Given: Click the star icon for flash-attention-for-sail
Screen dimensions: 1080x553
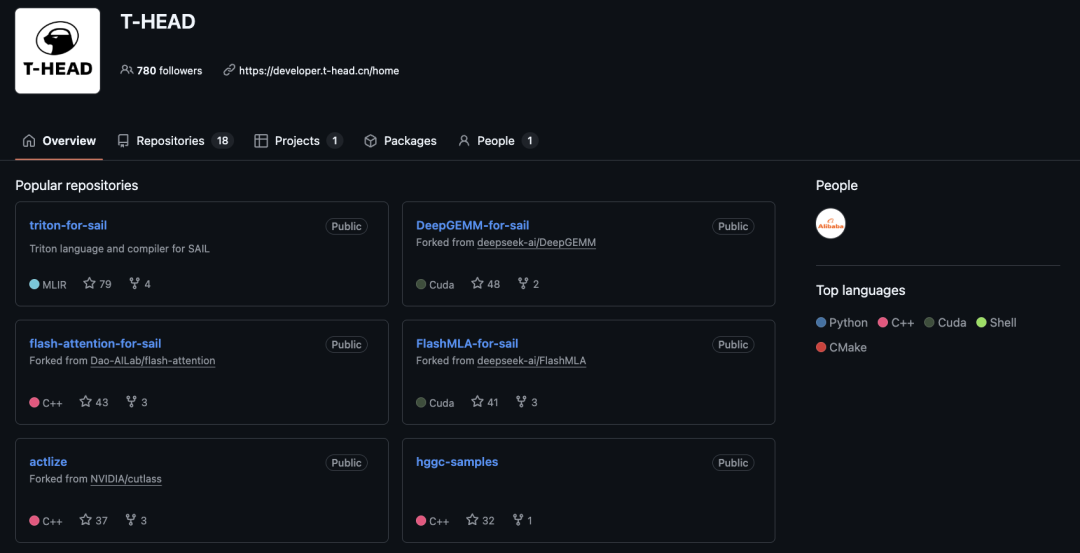Looking at the screenshot, I should 85,401.
